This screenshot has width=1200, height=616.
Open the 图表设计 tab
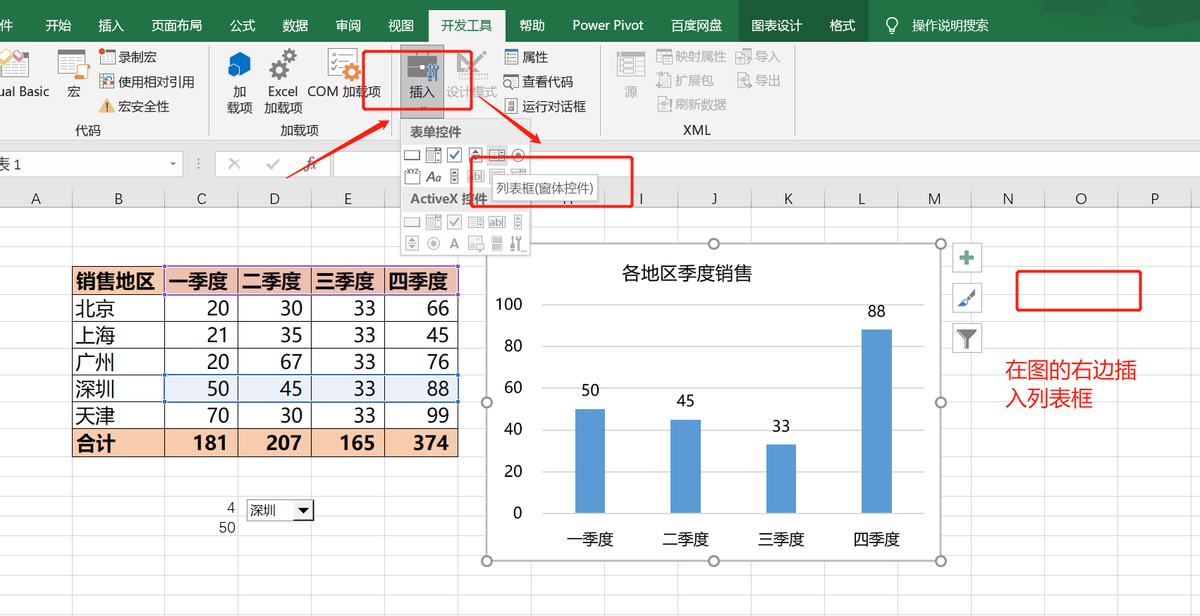[777, 25]
